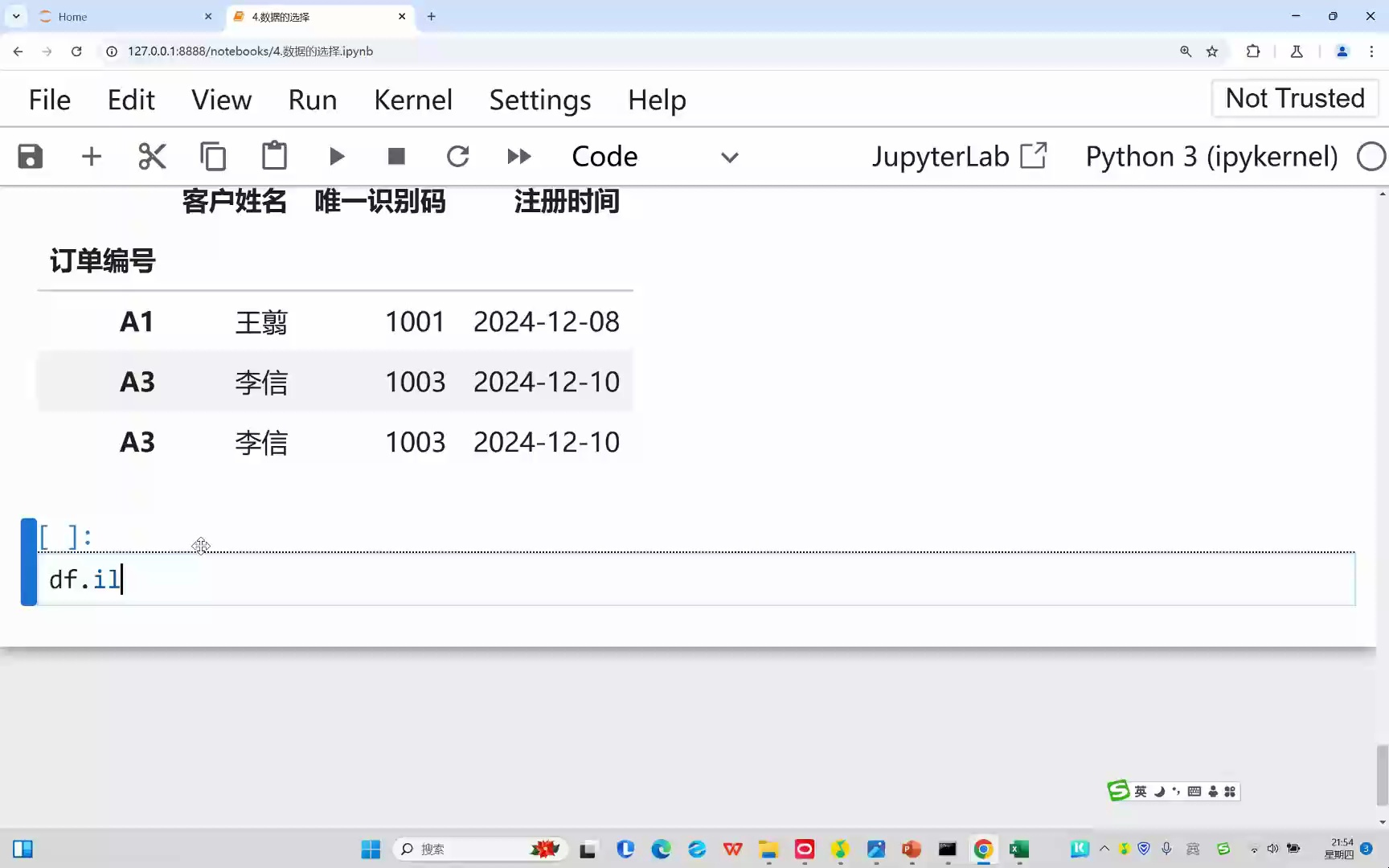The image size is (1389, 868).
Task: Cut the selected cell with scissors icon
Action: point(152,156)
